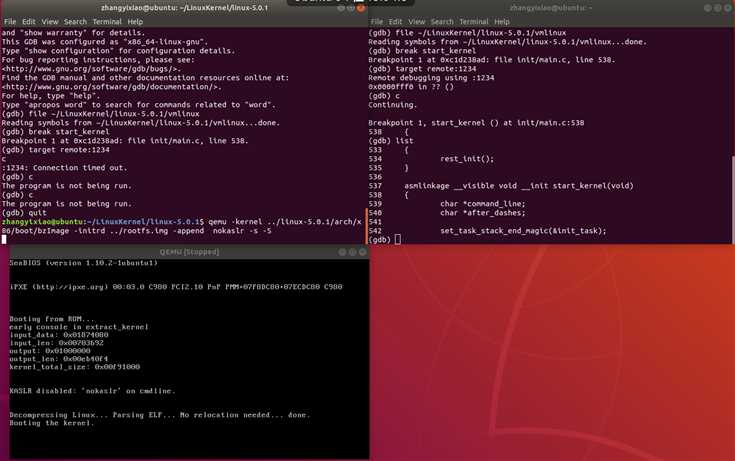
Task: Click the gdb documentation URL in left terminal
Action: [x=112, y=87]
